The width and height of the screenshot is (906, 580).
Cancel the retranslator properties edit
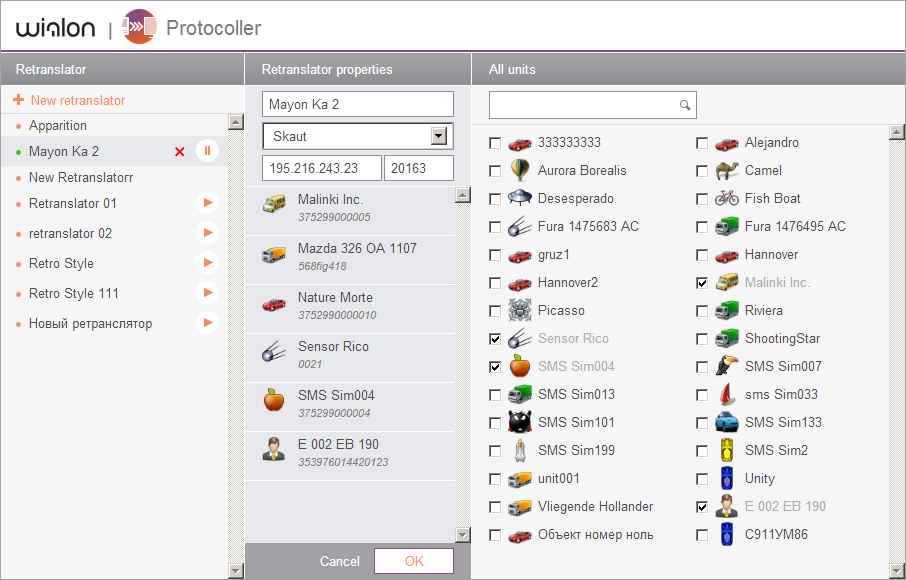(x=340, y=561)
